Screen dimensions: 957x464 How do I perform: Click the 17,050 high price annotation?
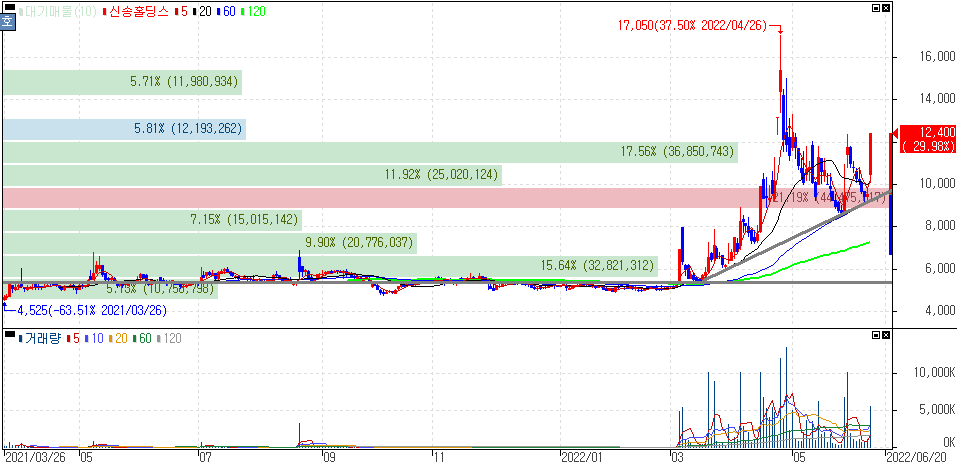(692, 26)
